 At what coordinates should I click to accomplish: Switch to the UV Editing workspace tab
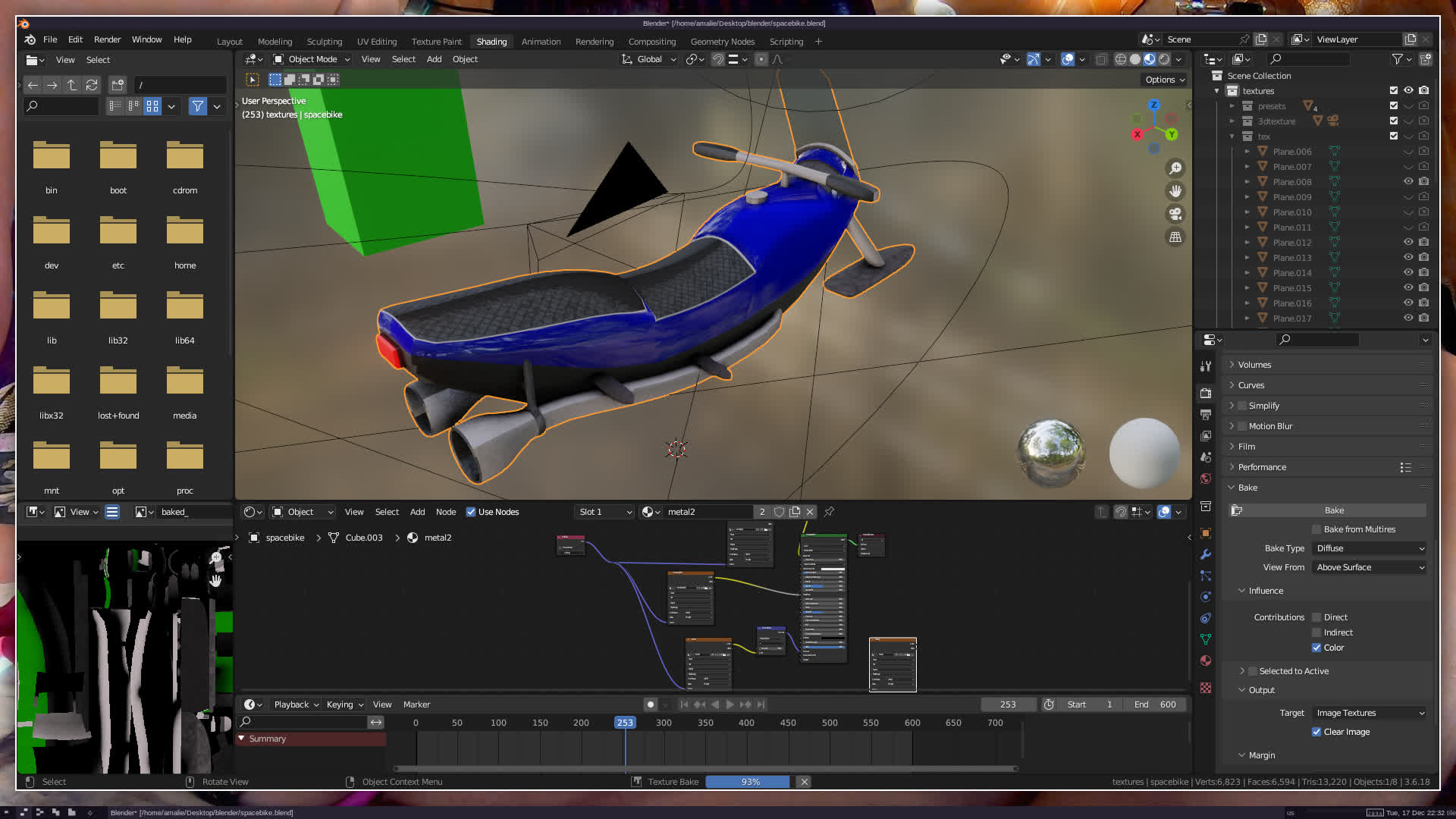[x=376, y=42]
